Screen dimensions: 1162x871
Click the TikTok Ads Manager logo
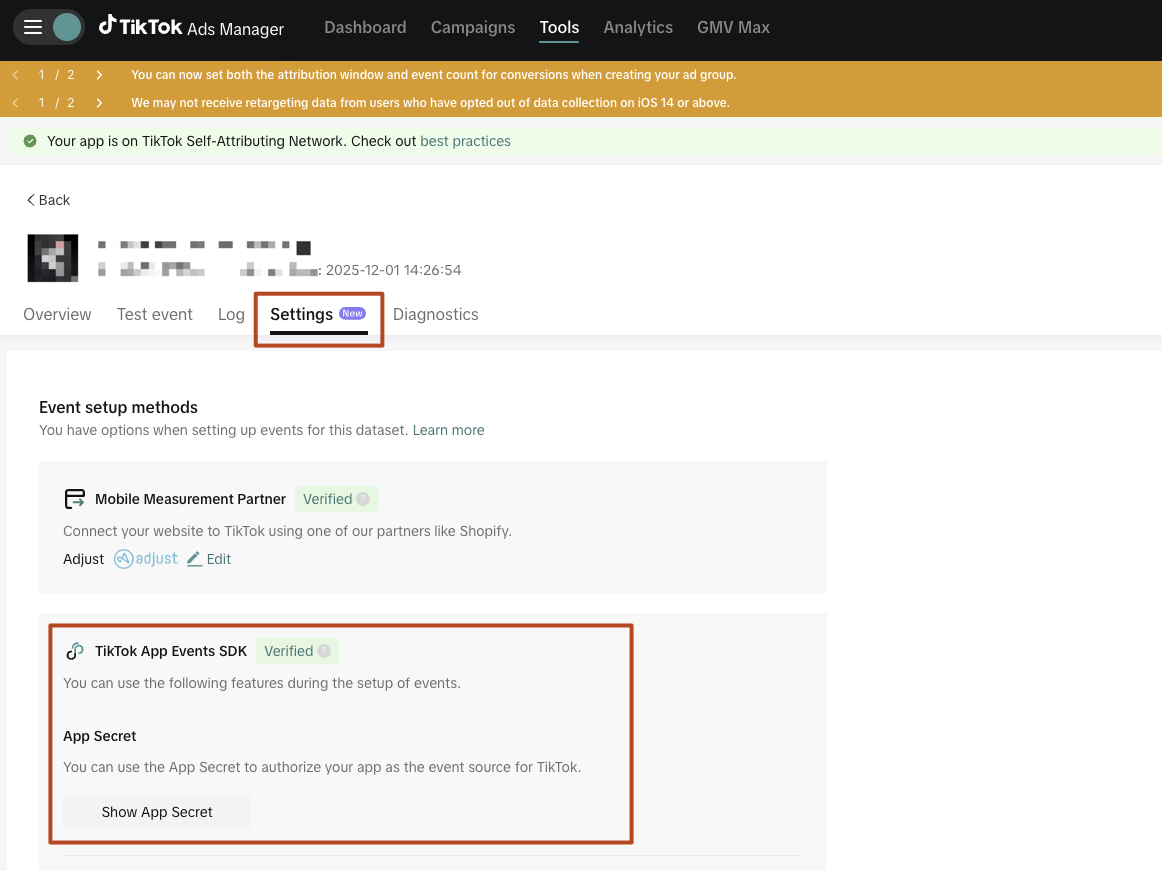[191, 27]
